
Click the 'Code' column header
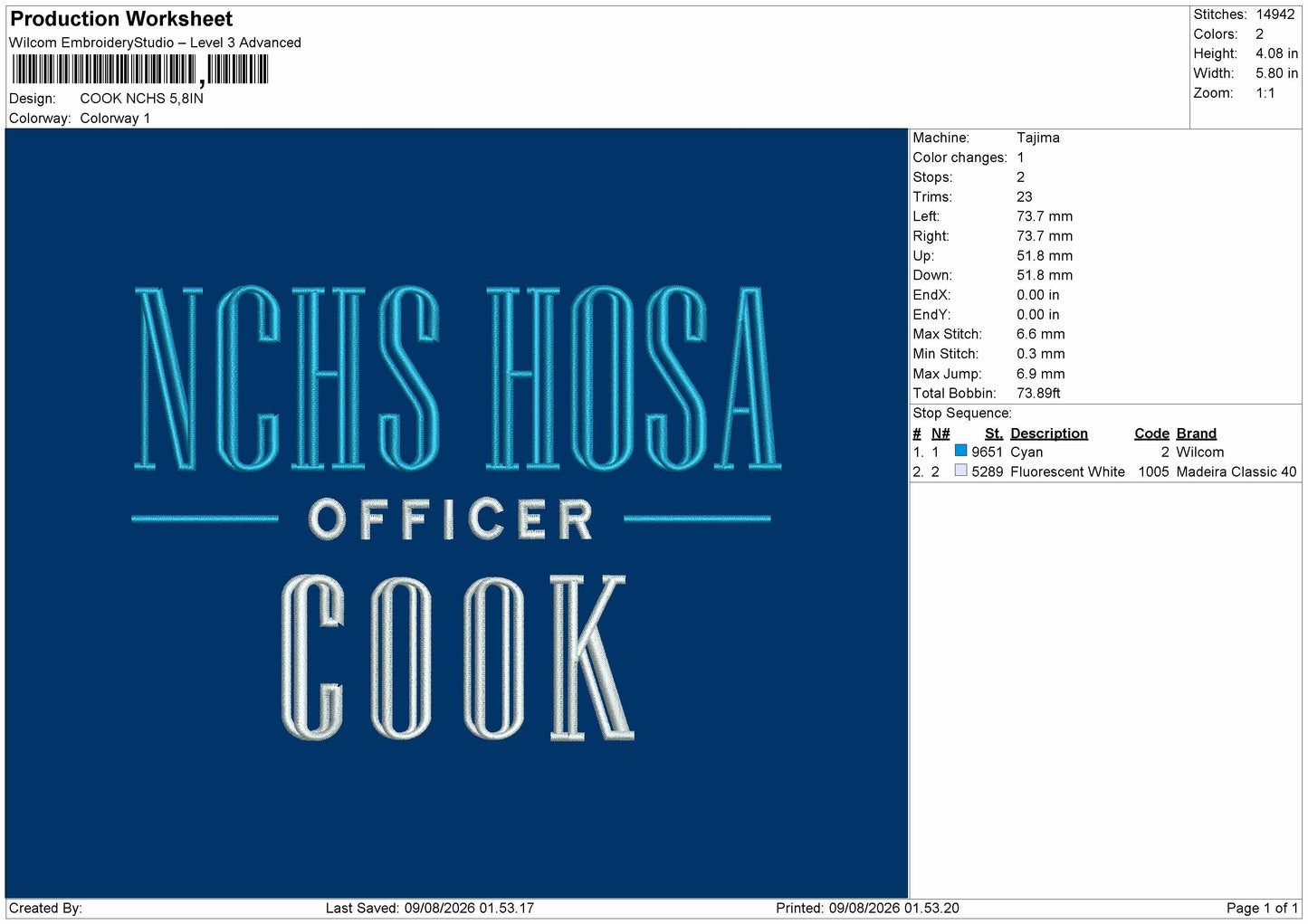click(1151, 433)
